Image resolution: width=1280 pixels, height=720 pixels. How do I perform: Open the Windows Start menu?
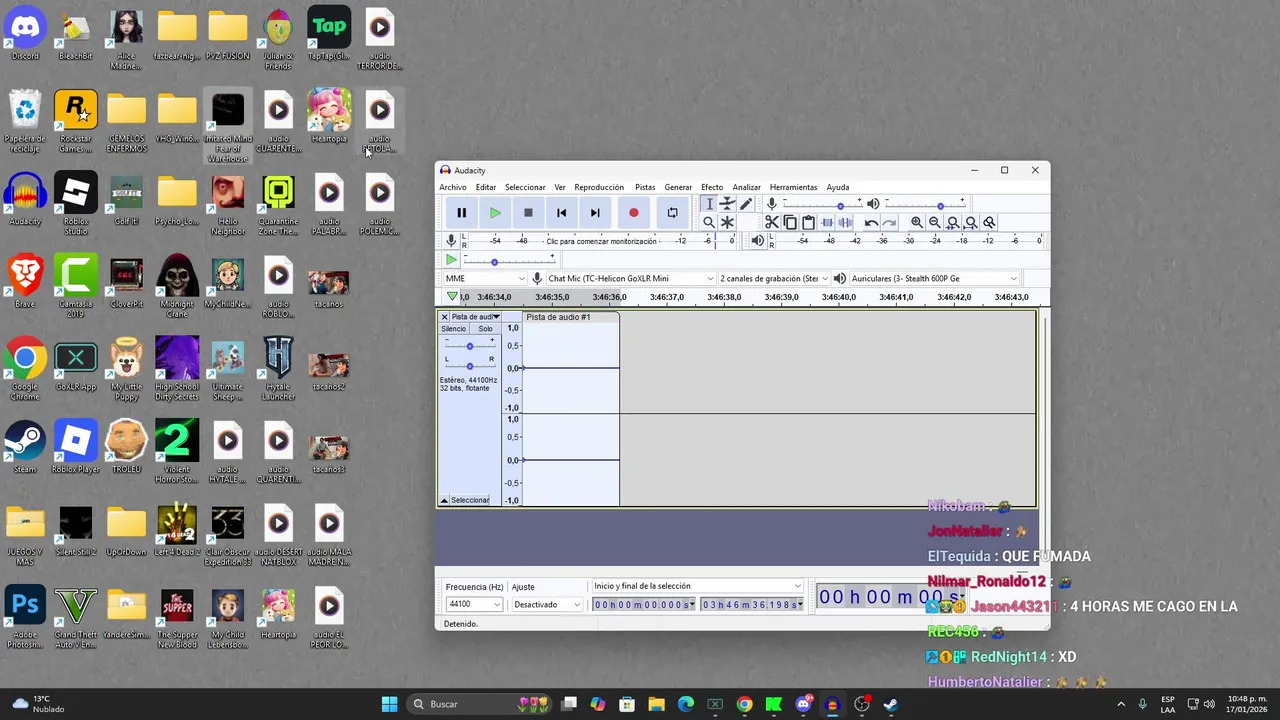[389, 704]
